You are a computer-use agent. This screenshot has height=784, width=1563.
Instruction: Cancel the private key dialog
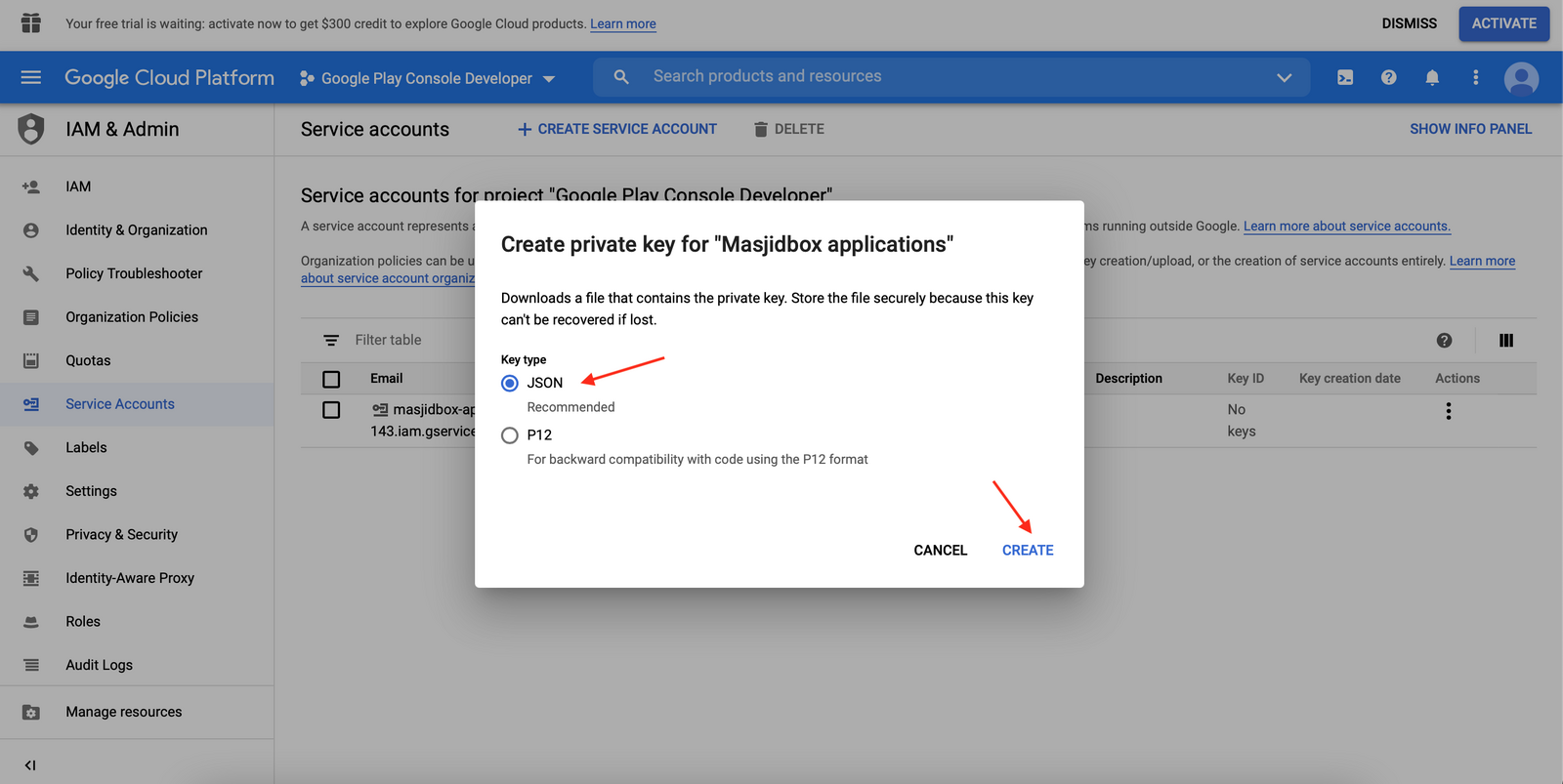(x=940, y=550)
